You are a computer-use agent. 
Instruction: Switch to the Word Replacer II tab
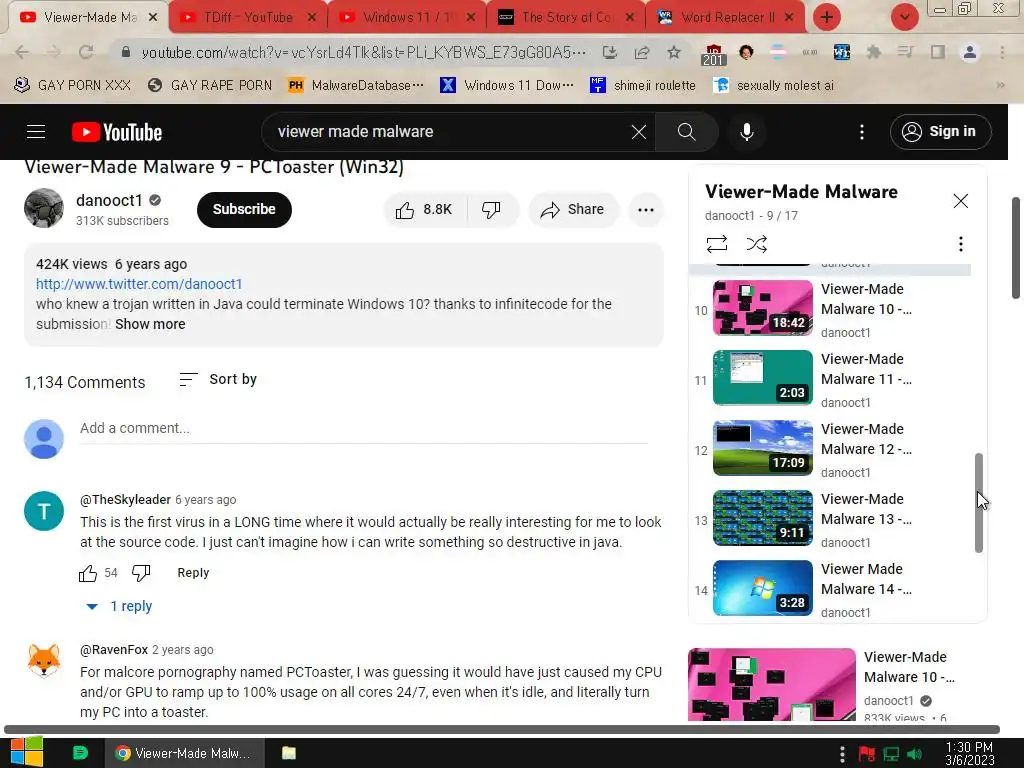coord(725,17)
